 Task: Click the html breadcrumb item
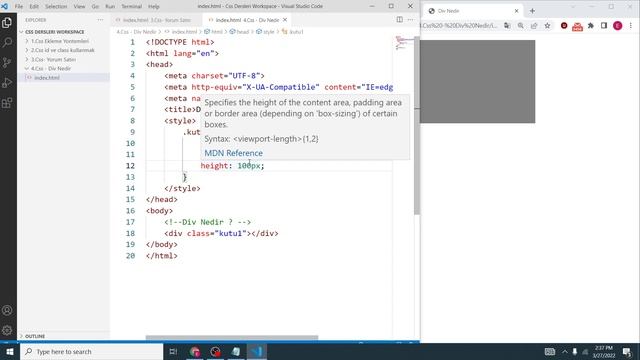coord(216,31)
